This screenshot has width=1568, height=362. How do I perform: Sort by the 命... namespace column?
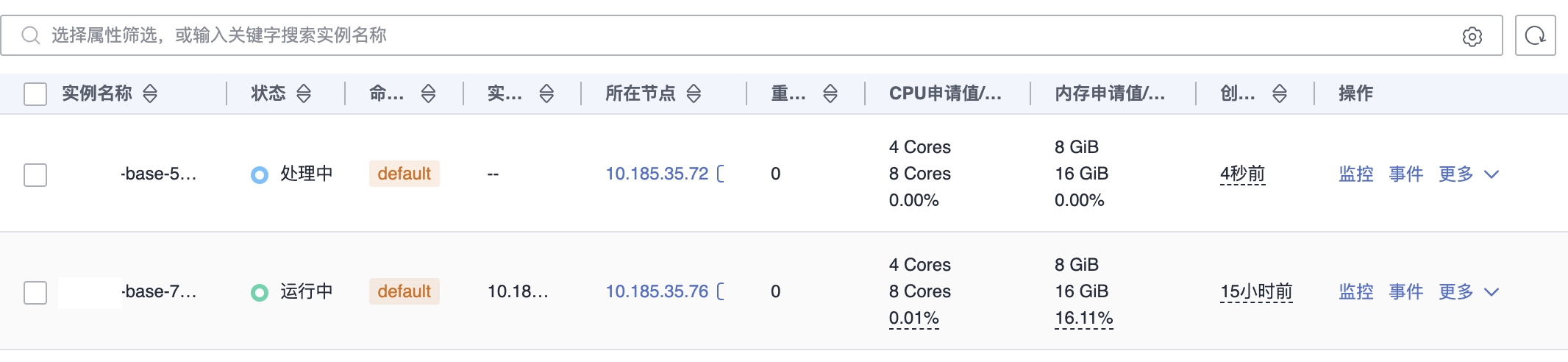pyautogui.click(x=428, y=93)
